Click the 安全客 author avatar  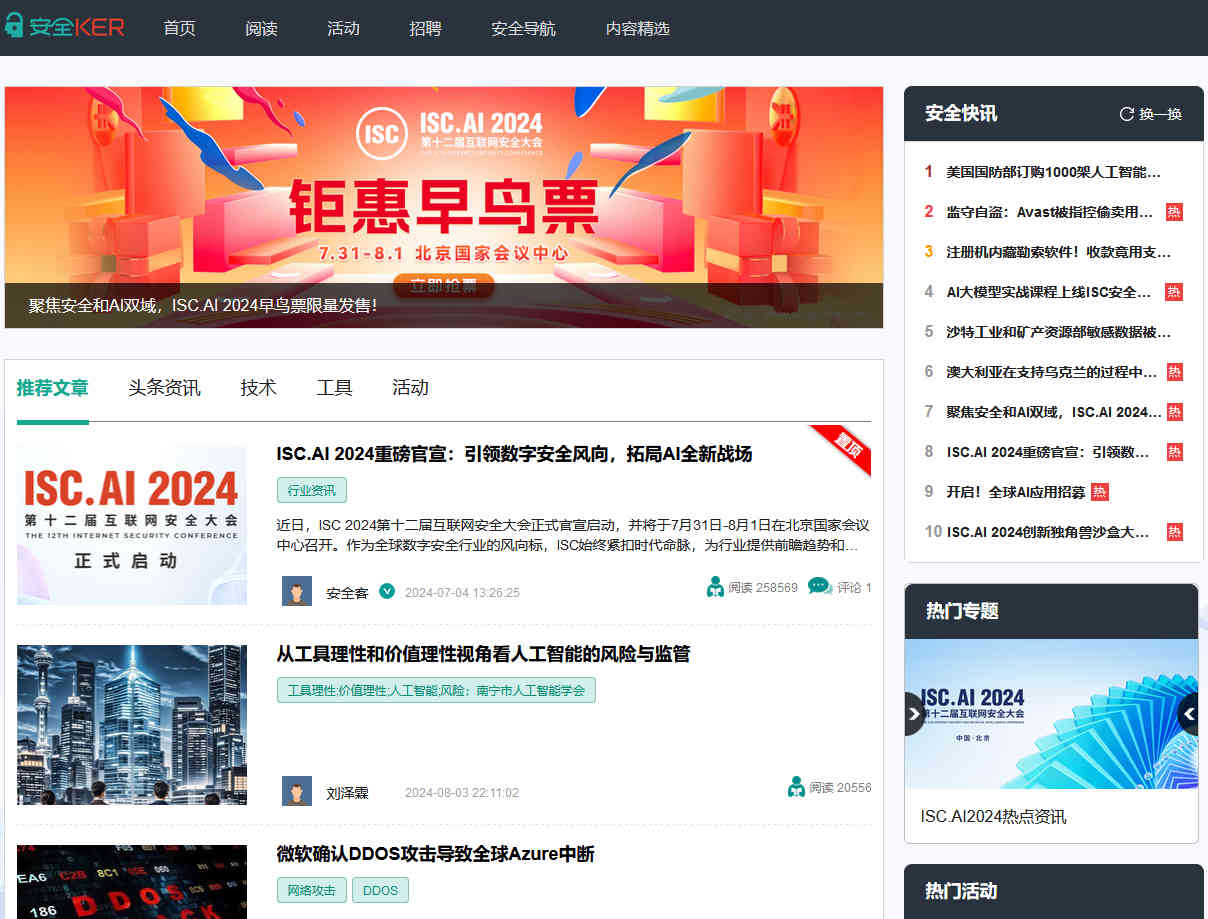[297, 591]
